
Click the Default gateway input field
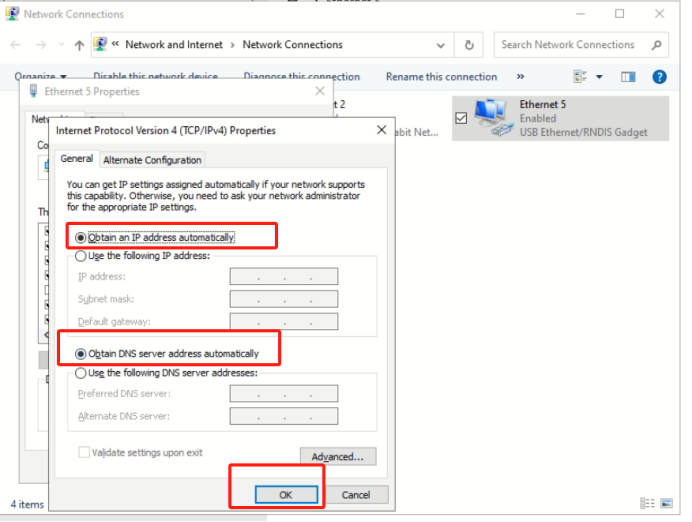[284, 321]
